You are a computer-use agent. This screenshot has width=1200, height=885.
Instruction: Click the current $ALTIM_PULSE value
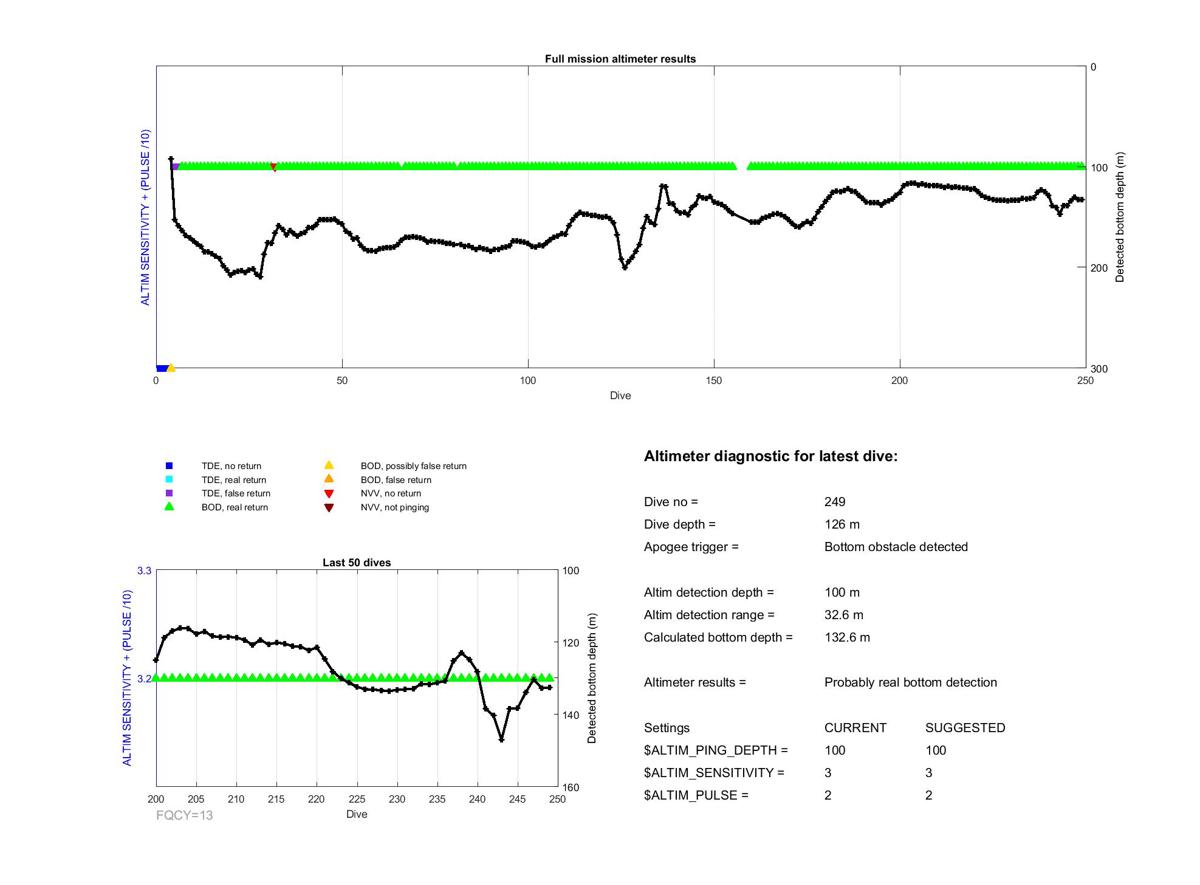tap(828, 796)
